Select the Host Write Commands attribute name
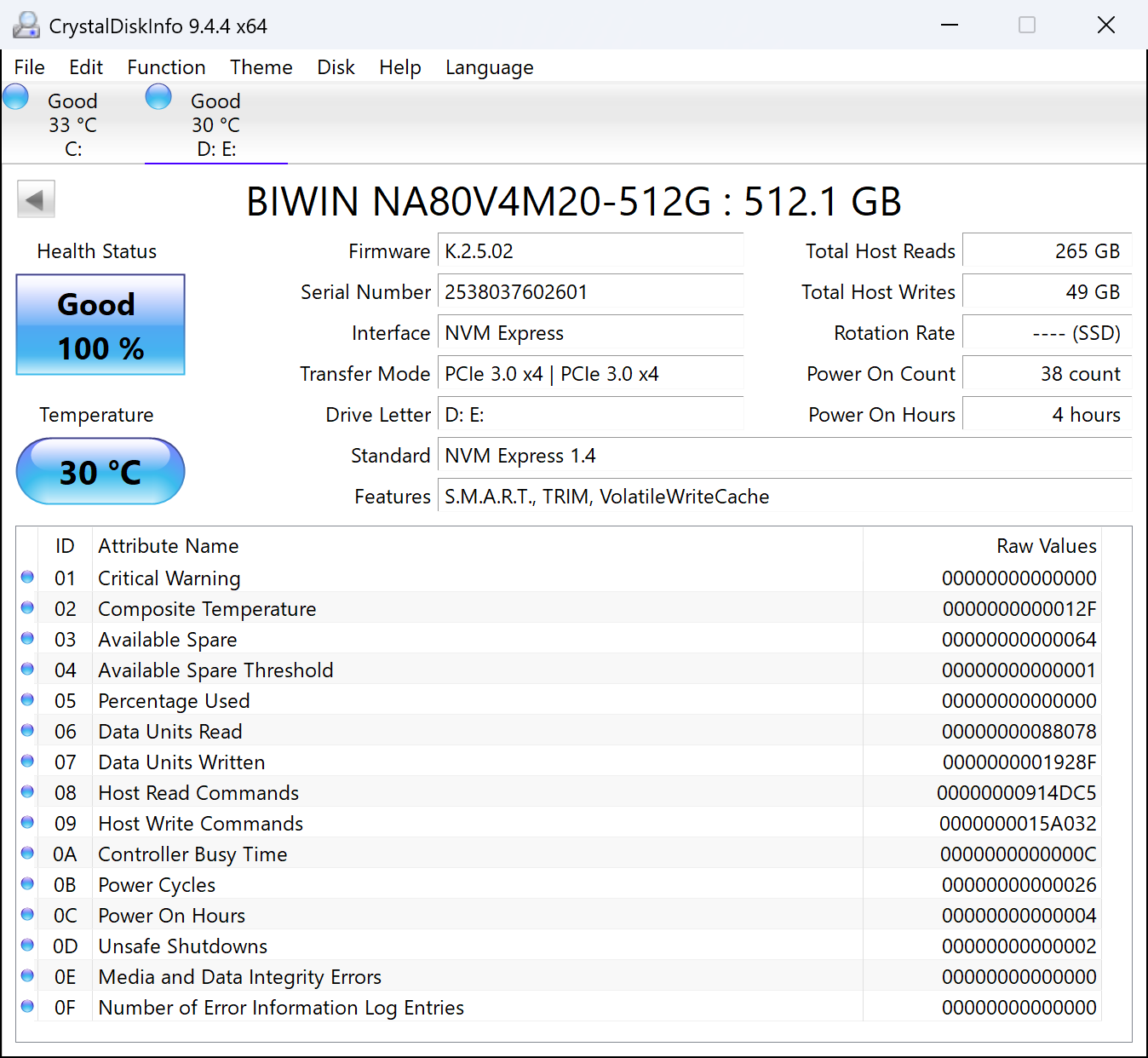Image resolution: width=1148 pixels, height=1058 pixels. [201, 824]
